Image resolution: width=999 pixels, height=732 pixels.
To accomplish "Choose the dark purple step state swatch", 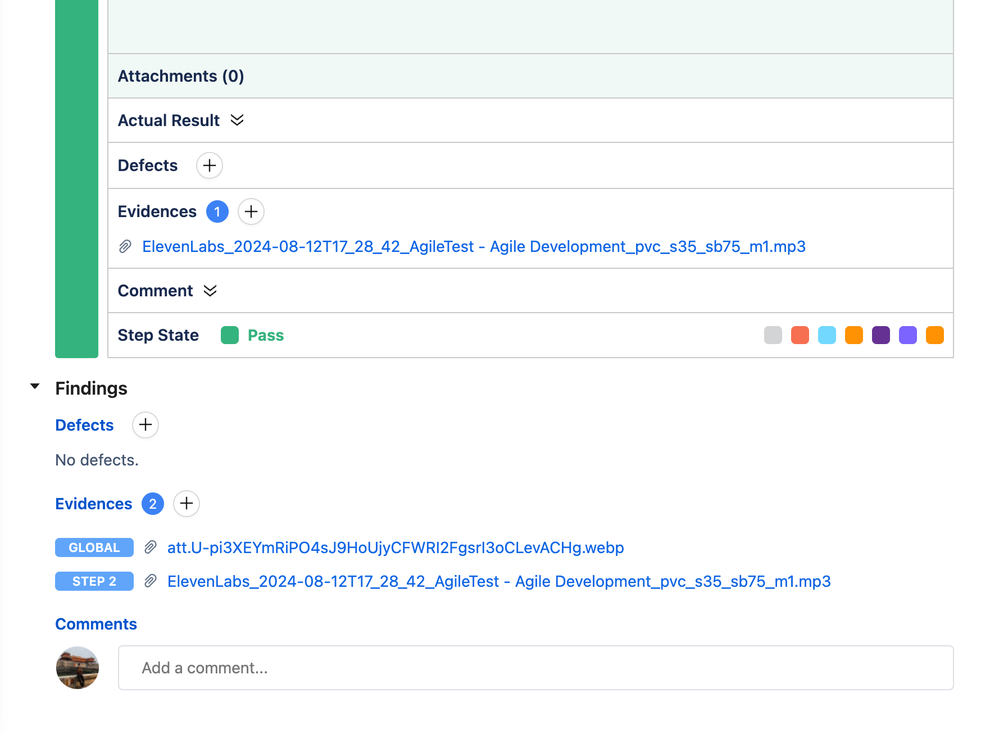I will click(880, 335).
